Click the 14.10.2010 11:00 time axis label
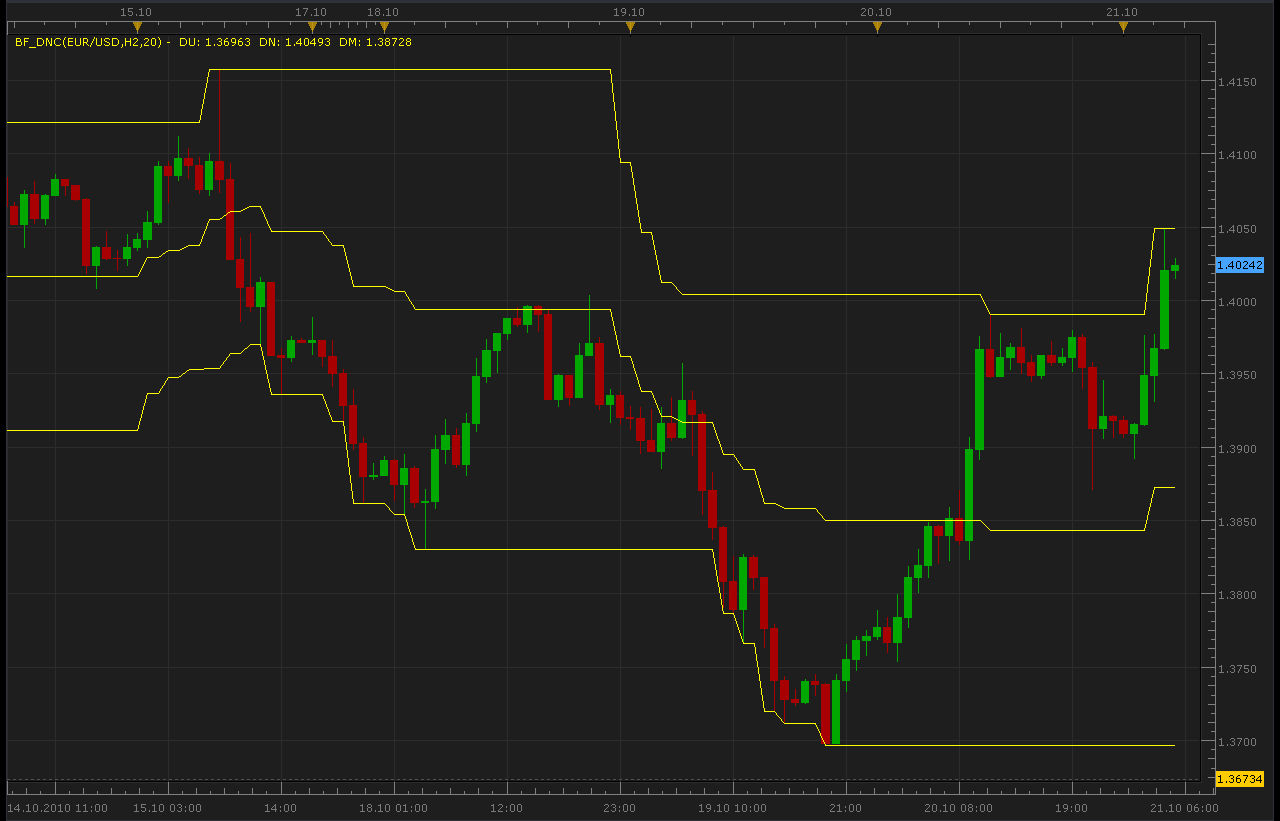Image resolution: width=1280 pixels, height=821 pixels. point(57,808)
